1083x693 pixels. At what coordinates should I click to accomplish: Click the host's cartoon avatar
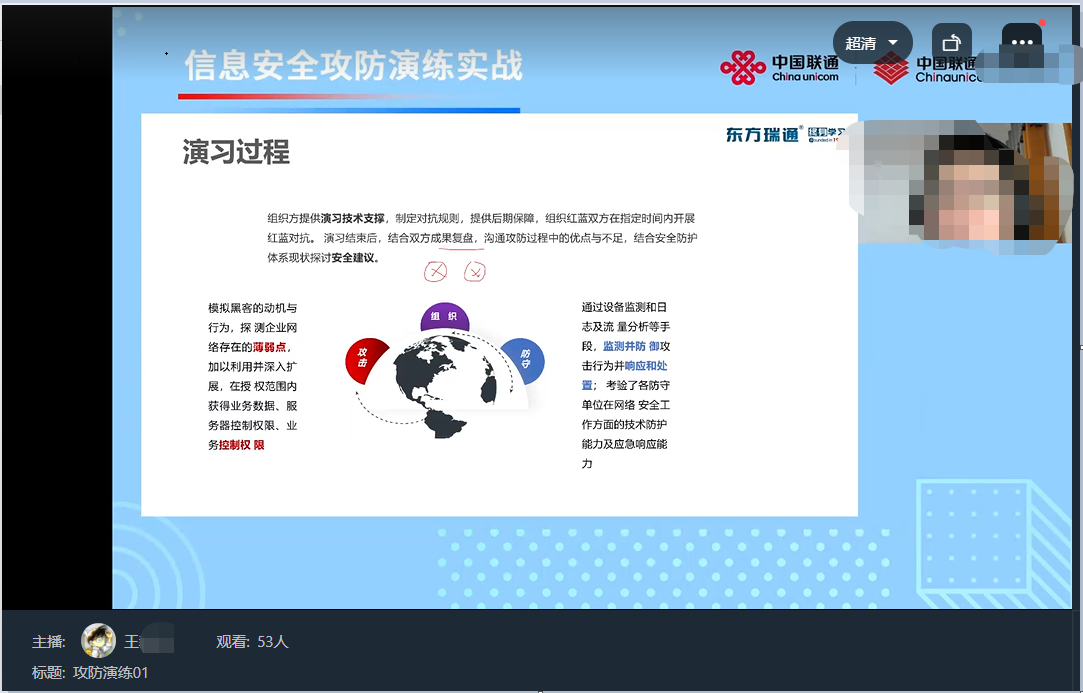coord(98,641)
